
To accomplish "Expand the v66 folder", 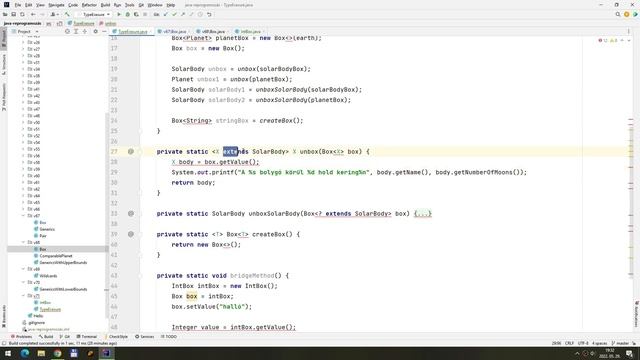I will click(x=23, y=209).
